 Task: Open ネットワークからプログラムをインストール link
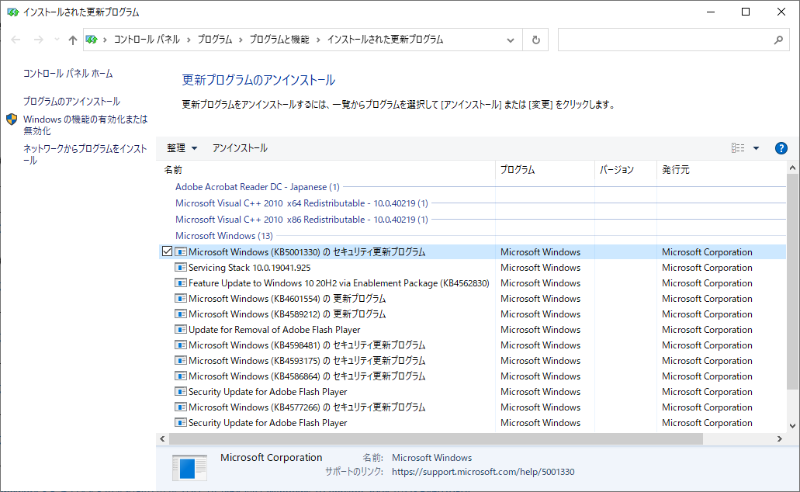point(85,154)
